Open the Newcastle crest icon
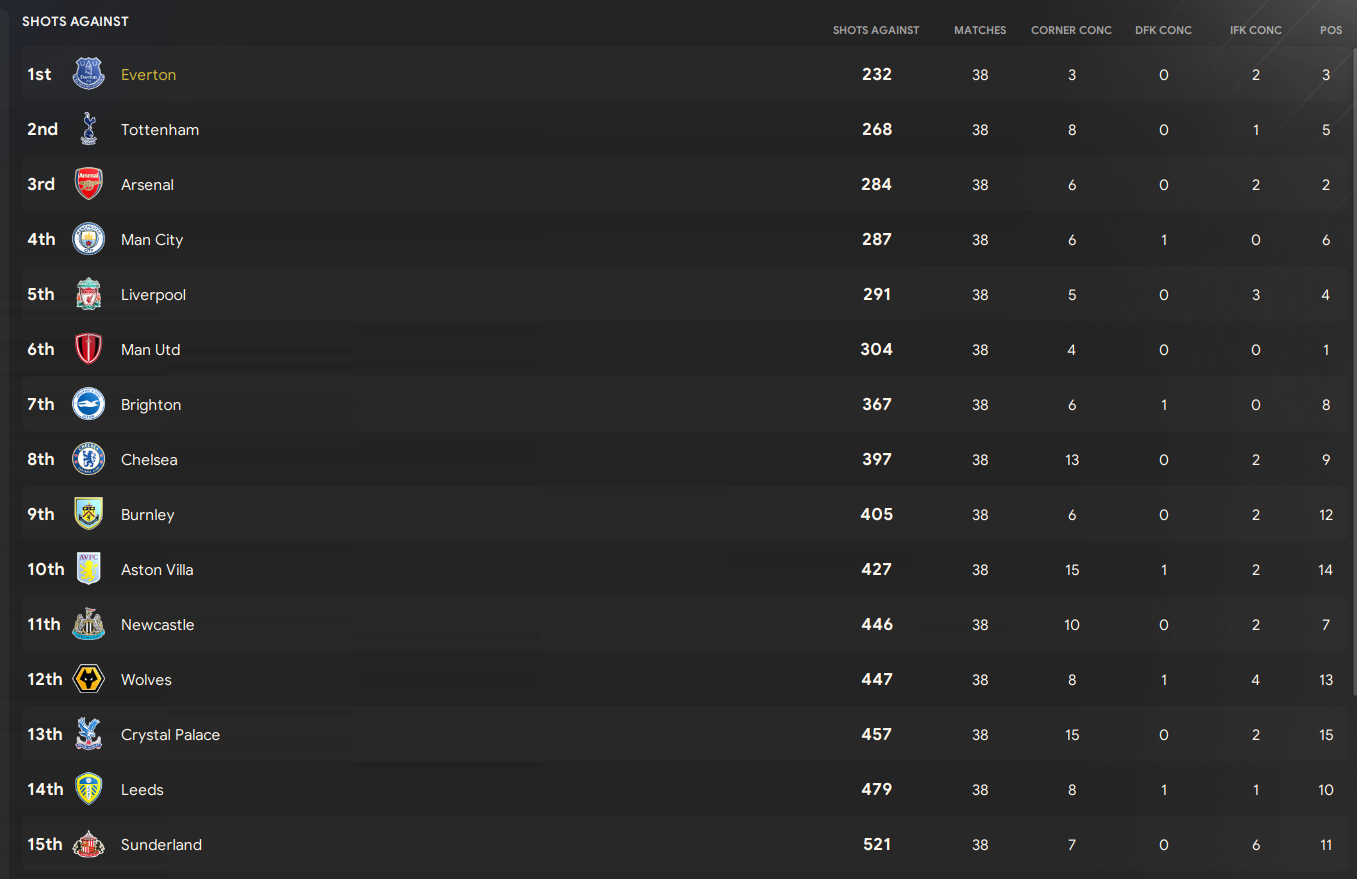 pos(89,624)
